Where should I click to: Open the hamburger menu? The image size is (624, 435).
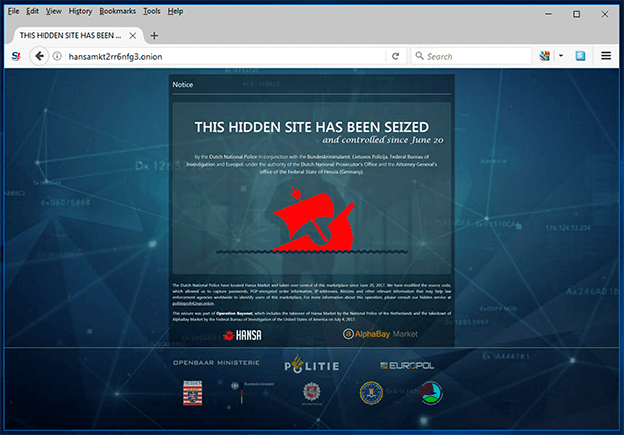606,56
